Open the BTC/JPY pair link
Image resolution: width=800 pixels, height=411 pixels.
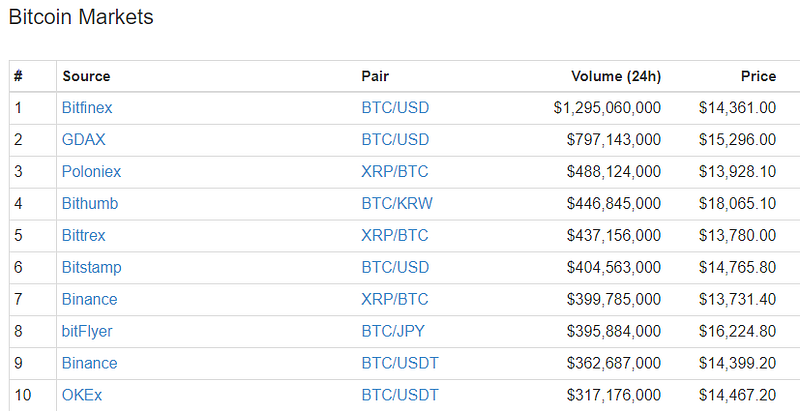(x=393, y=331)
